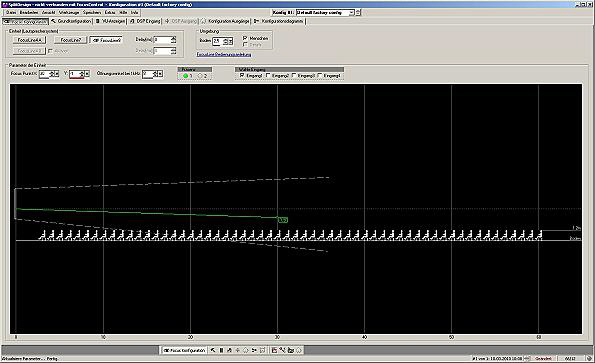Click Delay input field
The image size is (595, 363).
point(162,39)
